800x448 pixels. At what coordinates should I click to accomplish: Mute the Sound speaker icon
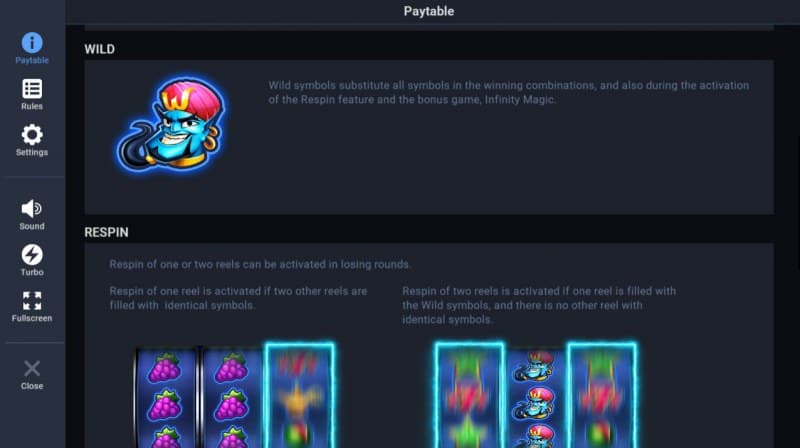pyautogui.click(x=32, y=208)
